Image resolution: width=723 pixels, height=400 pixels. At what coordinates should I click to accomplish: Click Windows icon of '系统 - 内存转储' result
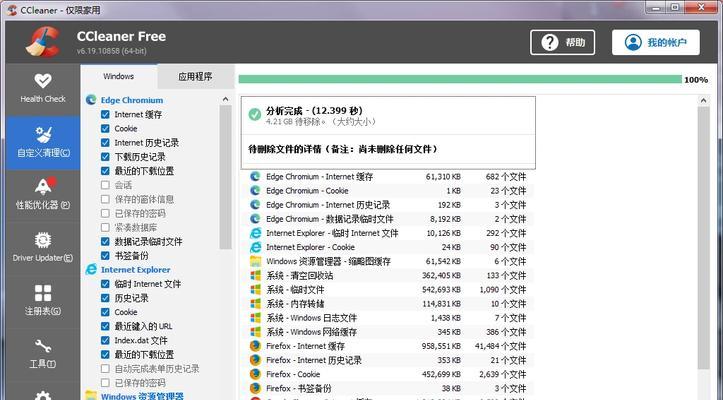255,304
